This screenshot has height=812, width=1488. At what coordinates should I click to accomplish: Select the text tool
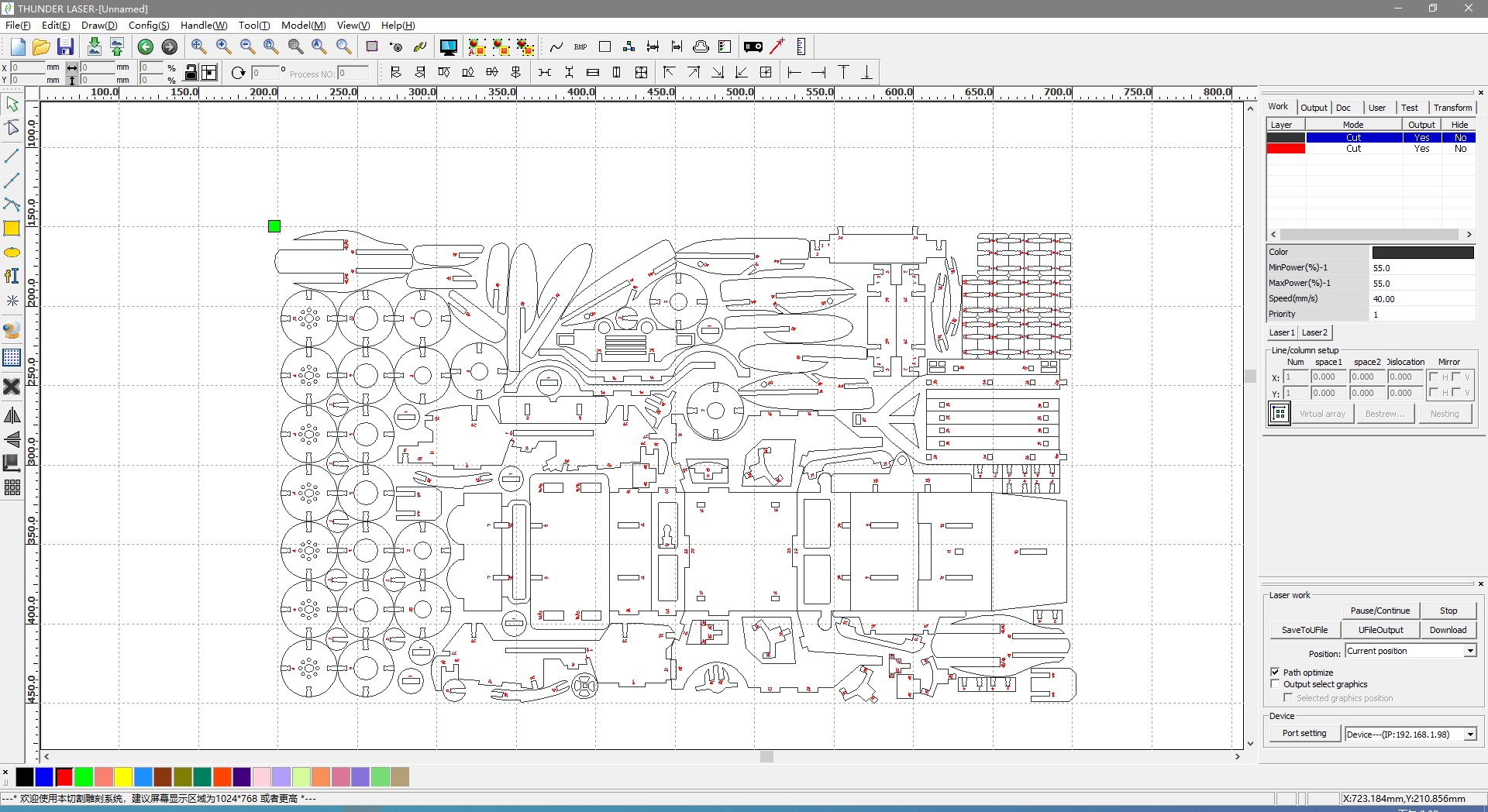(x=12, y=276)
